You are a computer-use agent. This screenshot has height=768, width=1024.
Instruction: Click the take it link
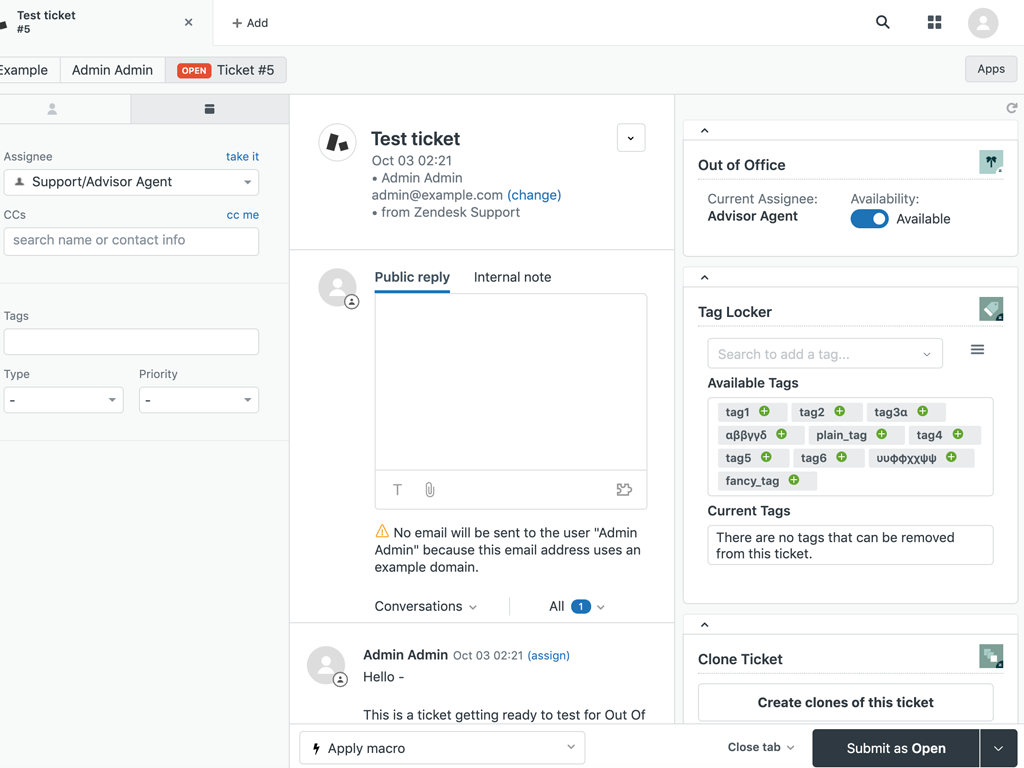[242, 156]
